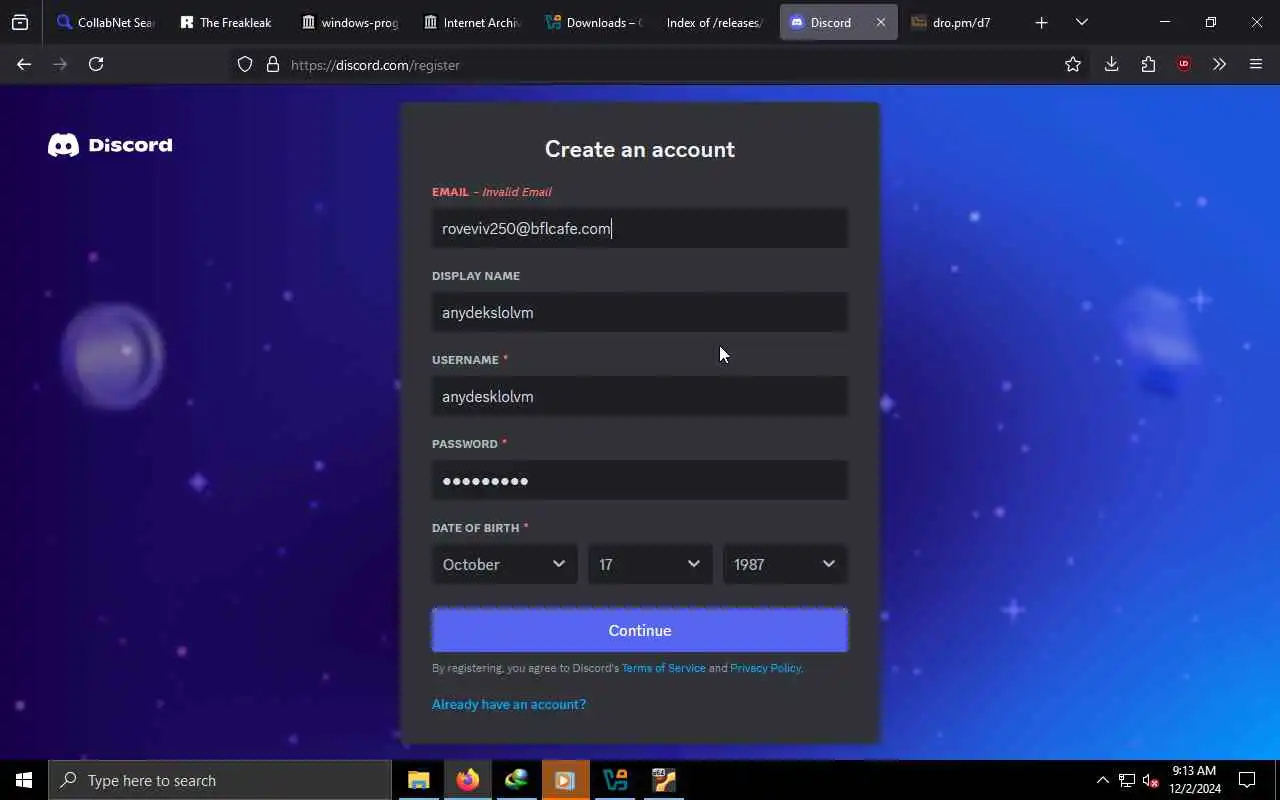This screenshot has height=800, width=1280.
Task: Open the tracking protection shield icon
Action: [x=245, y=64]
